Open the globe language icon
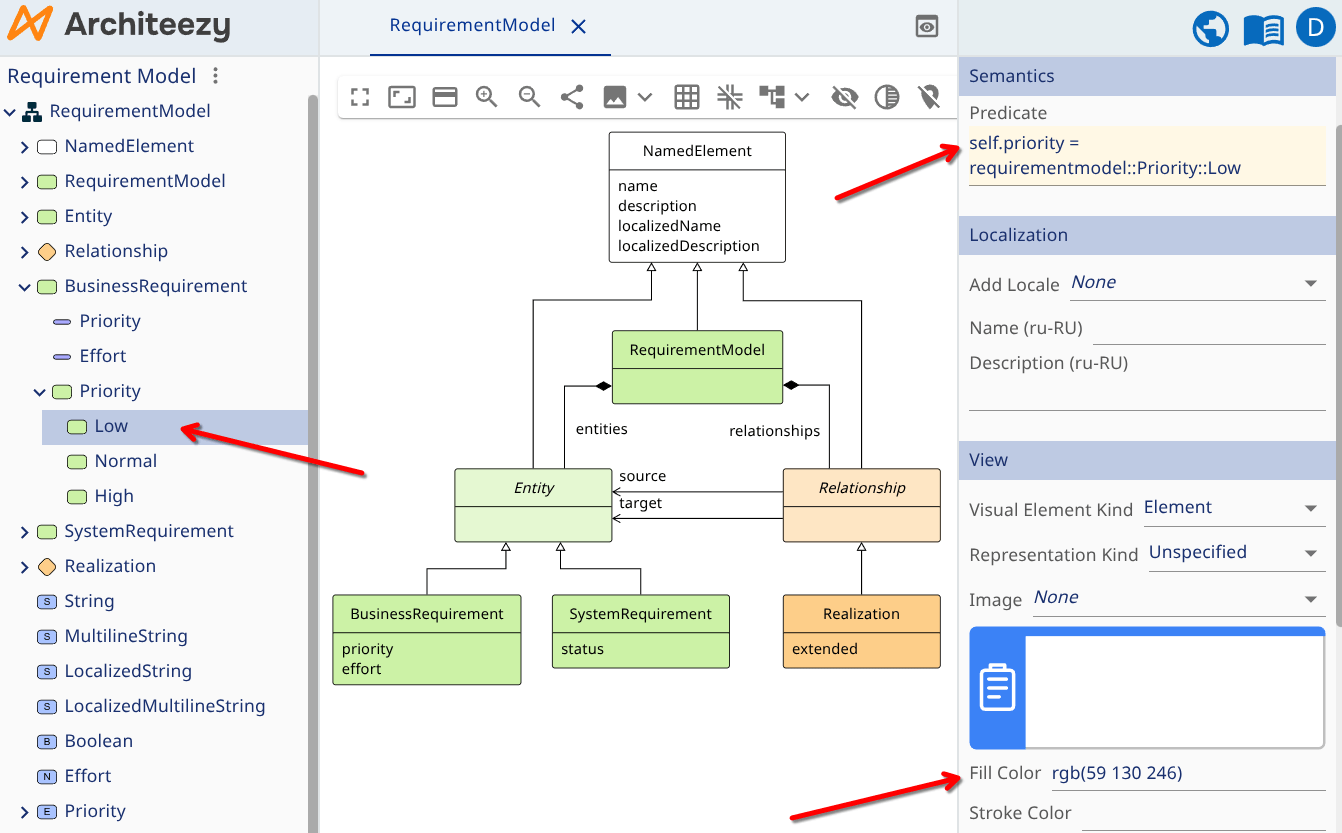Viewport: 1342px width, 833px height. [x=1211, y=29]
